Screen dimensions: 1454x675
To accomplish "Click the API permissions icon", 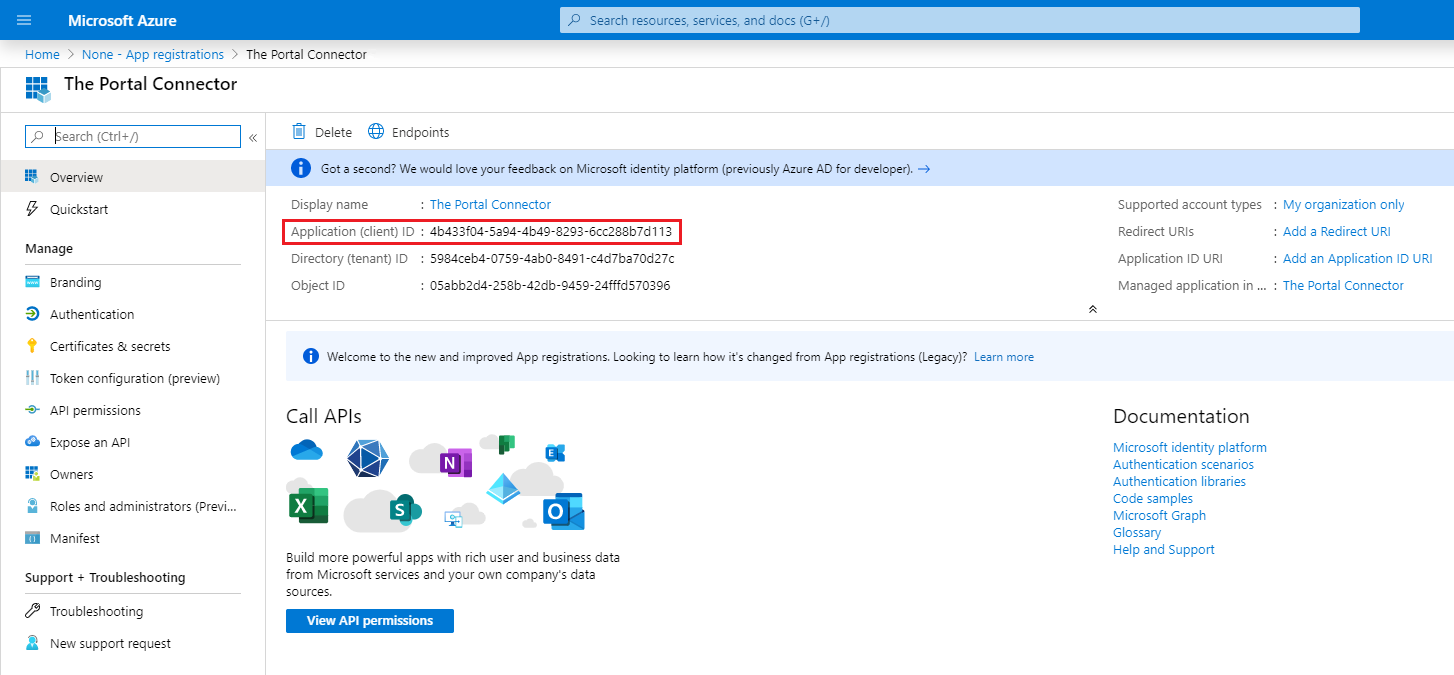I will pyautogui.click(x=32, y=410).
